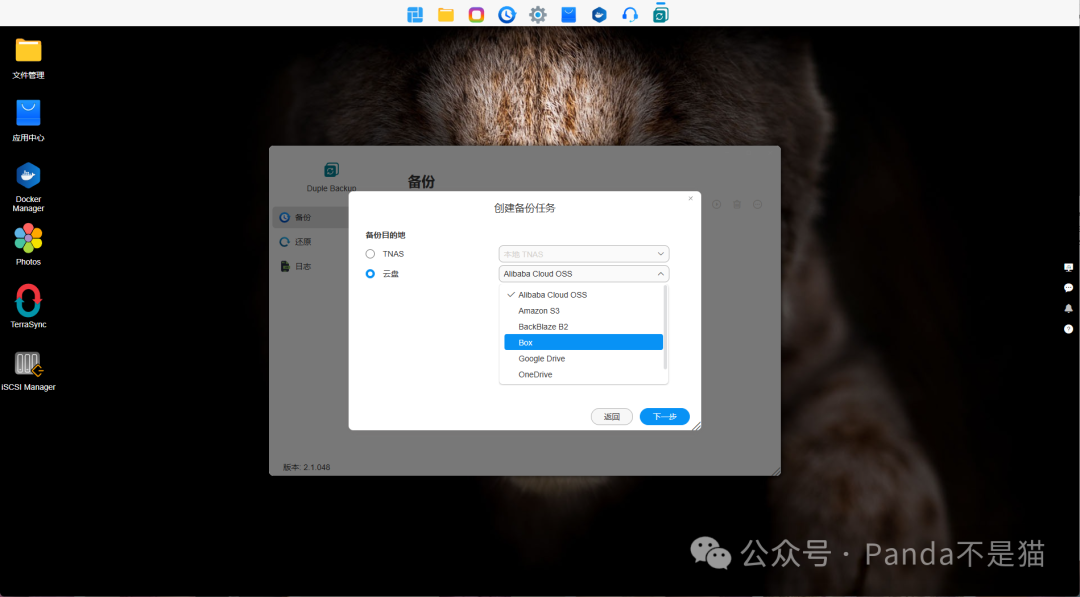Open the 本地 TNAS dropdown

(583, 253)
